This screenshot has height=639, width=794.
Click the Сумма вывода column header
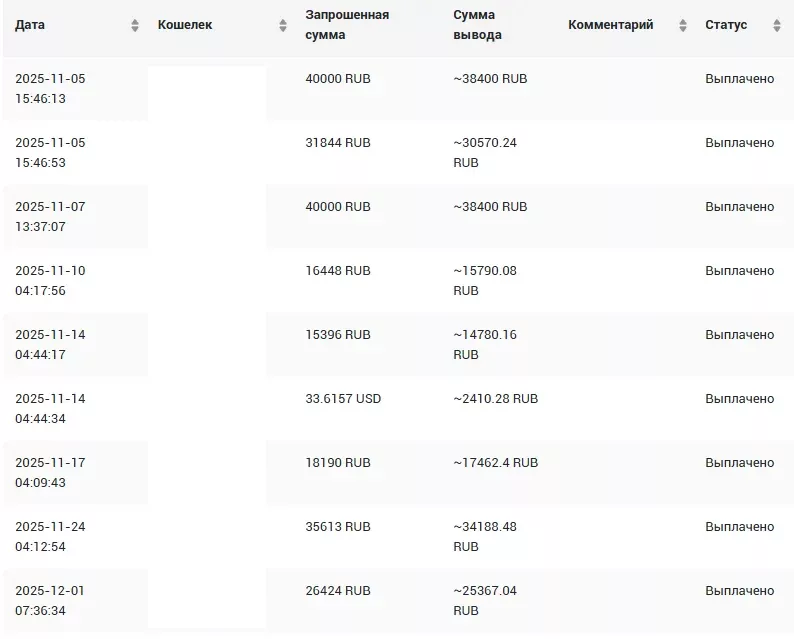477,25
